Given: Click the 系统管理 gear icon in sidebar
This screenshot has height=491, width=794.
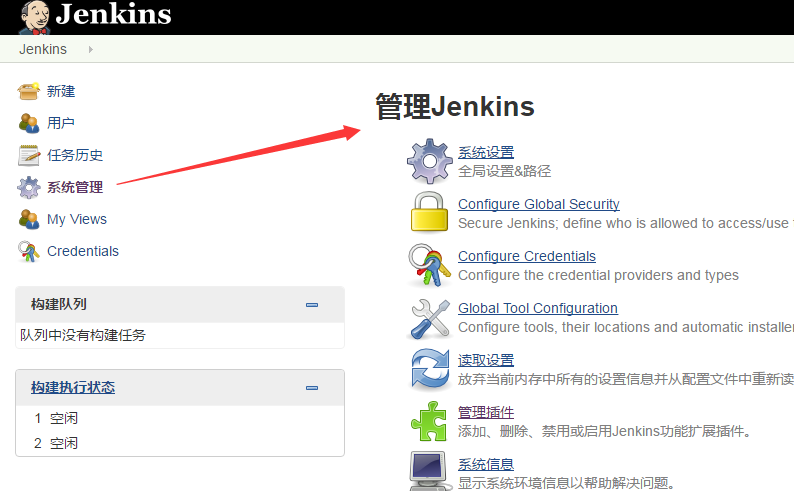Looking at the screenshot, I should coord(28,187).
